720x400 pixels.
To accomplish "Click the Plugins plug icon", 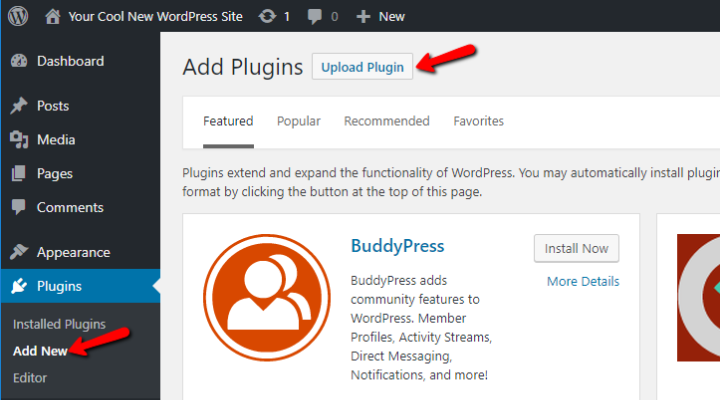I will tap(19, 286).
